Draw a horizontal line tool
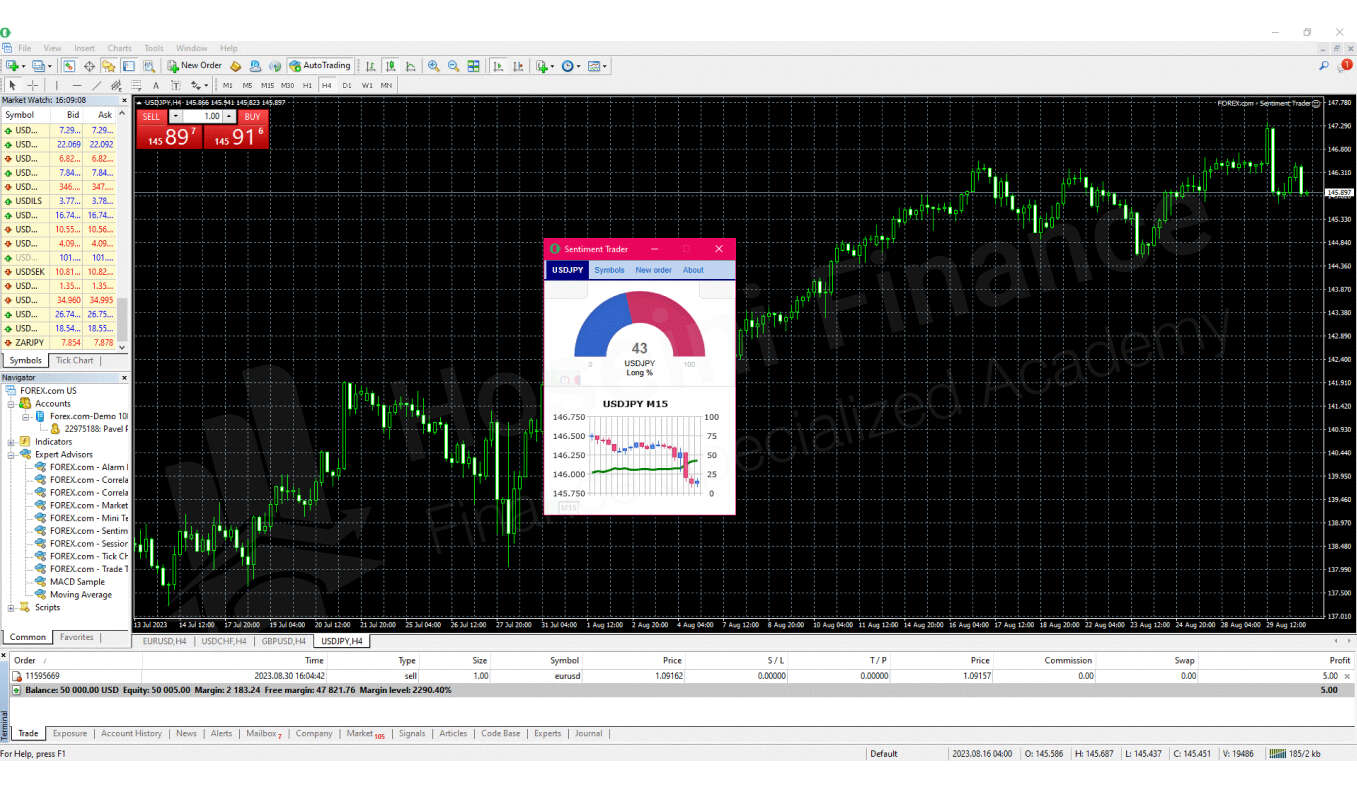 click(76, 85)
